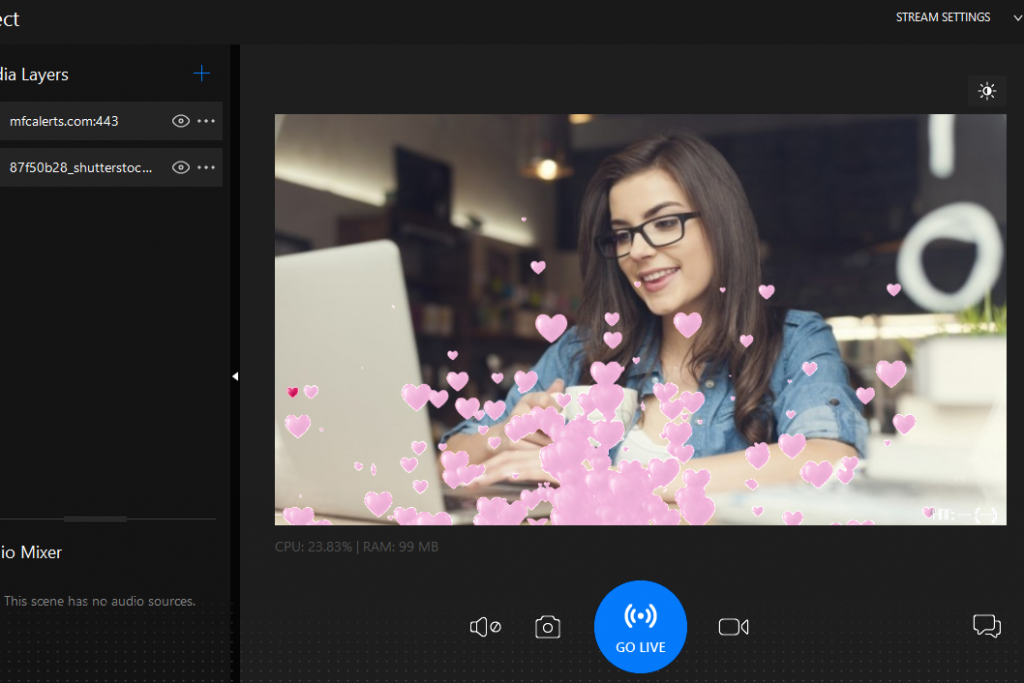The width and height of the screenshot is (1024, 683).
Task: Open options menu for mfcalerts.com:443 layer
Action: pyautogui.click(x=206, y=121)
